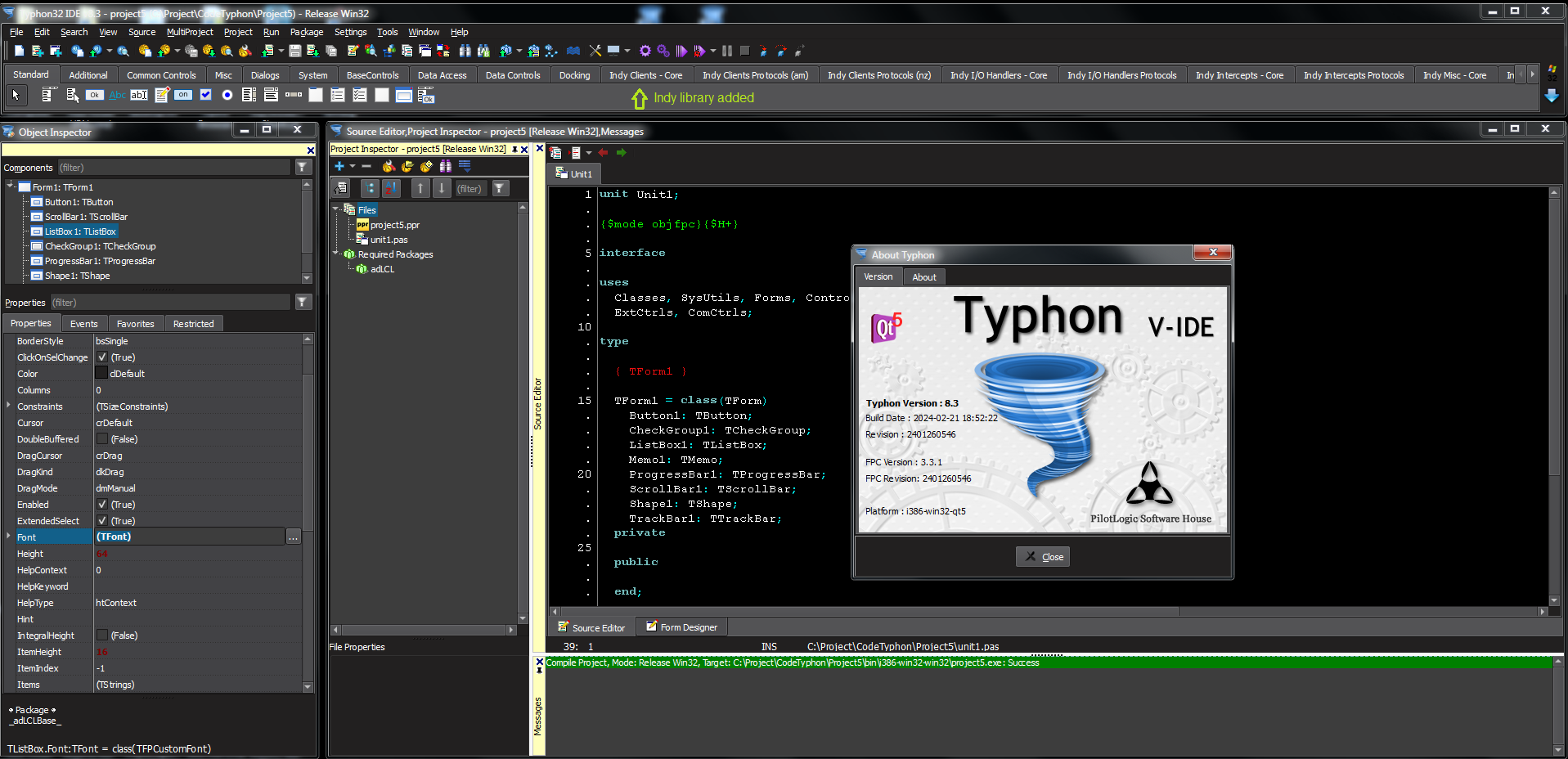
Task: Expand the Font property row
Action: click(9, 537)
